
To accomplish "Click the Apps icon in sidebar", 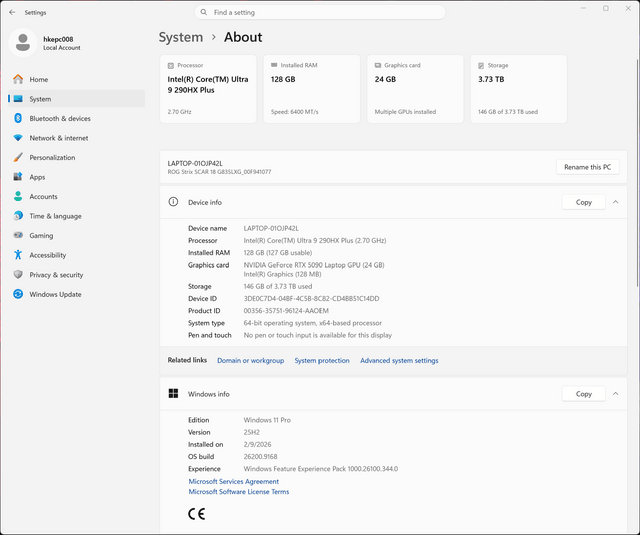I will point(18,177).
